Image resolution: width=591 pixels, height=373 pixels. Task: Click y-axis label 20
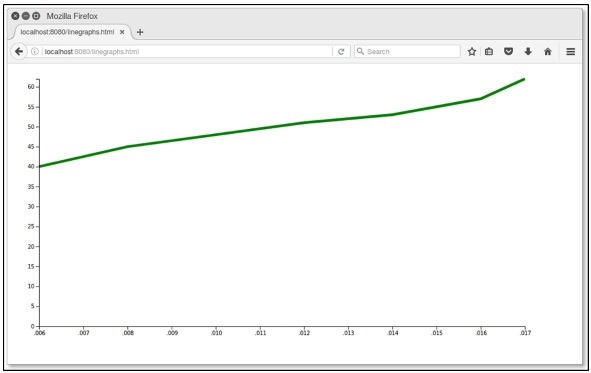pyautogui.click(x=31, y=246)
